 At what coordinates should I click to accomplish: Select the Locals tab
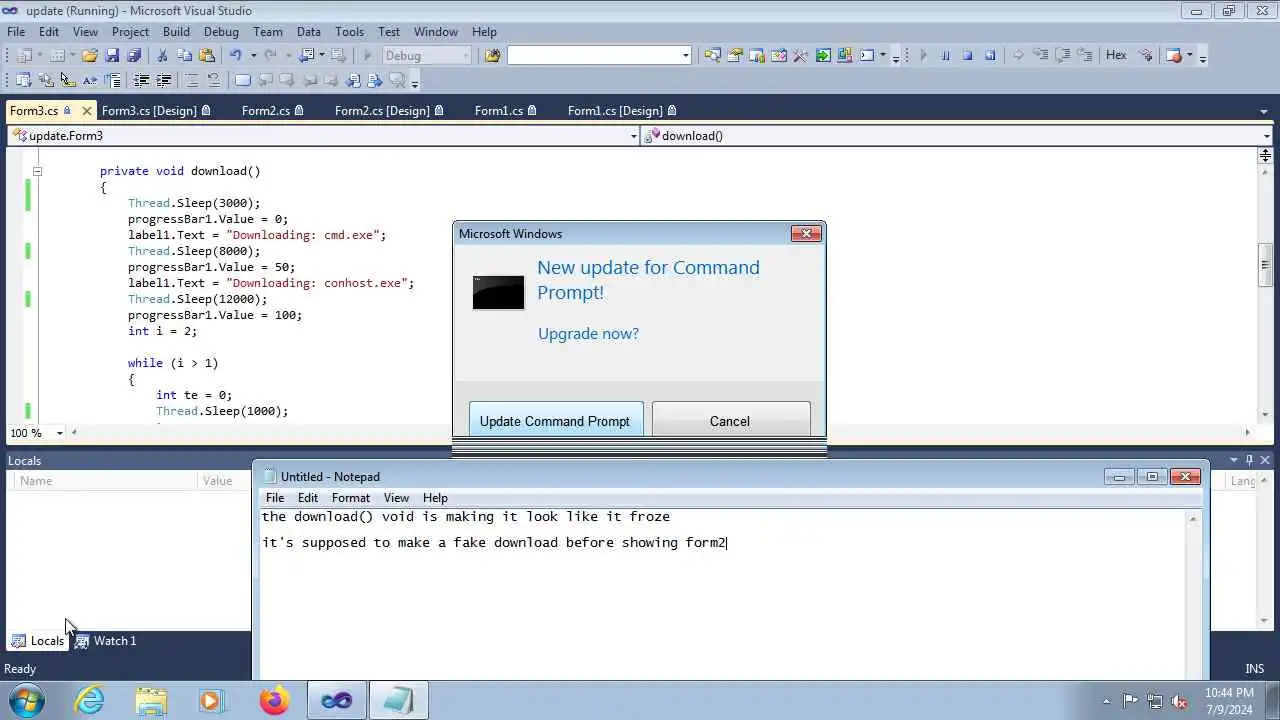38,641
